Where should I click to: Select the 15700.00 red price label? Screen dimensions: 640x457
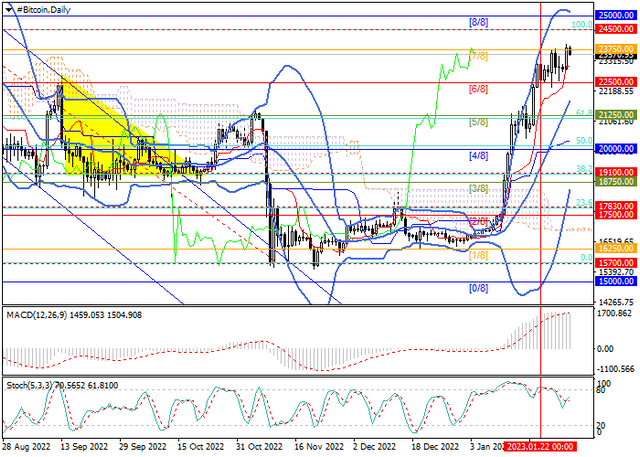pos(616,263)
